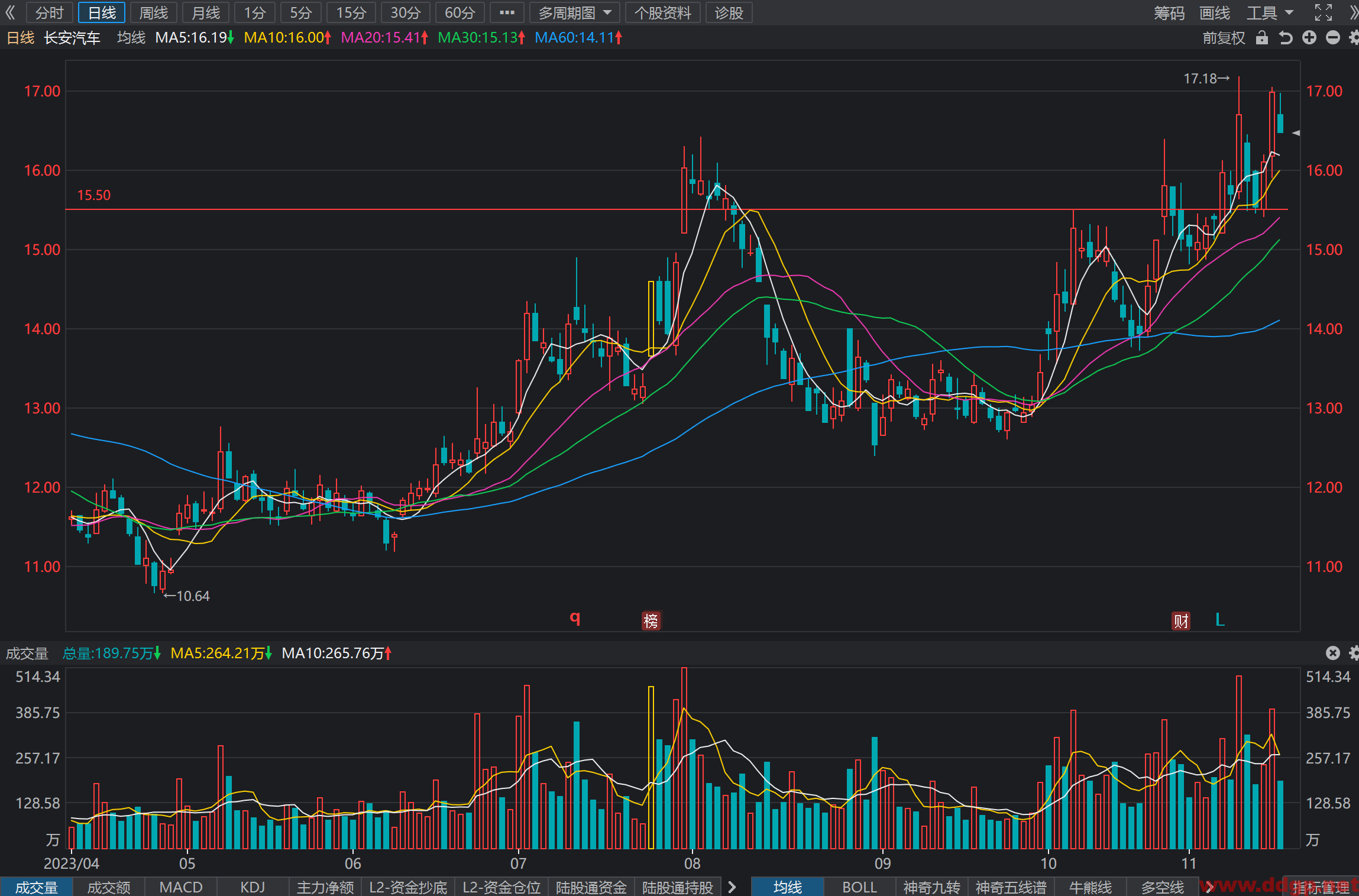The image size is (1359, 896).
Task: Click the unlock padlock icon beside 前复权
Action: (1261, 38)
